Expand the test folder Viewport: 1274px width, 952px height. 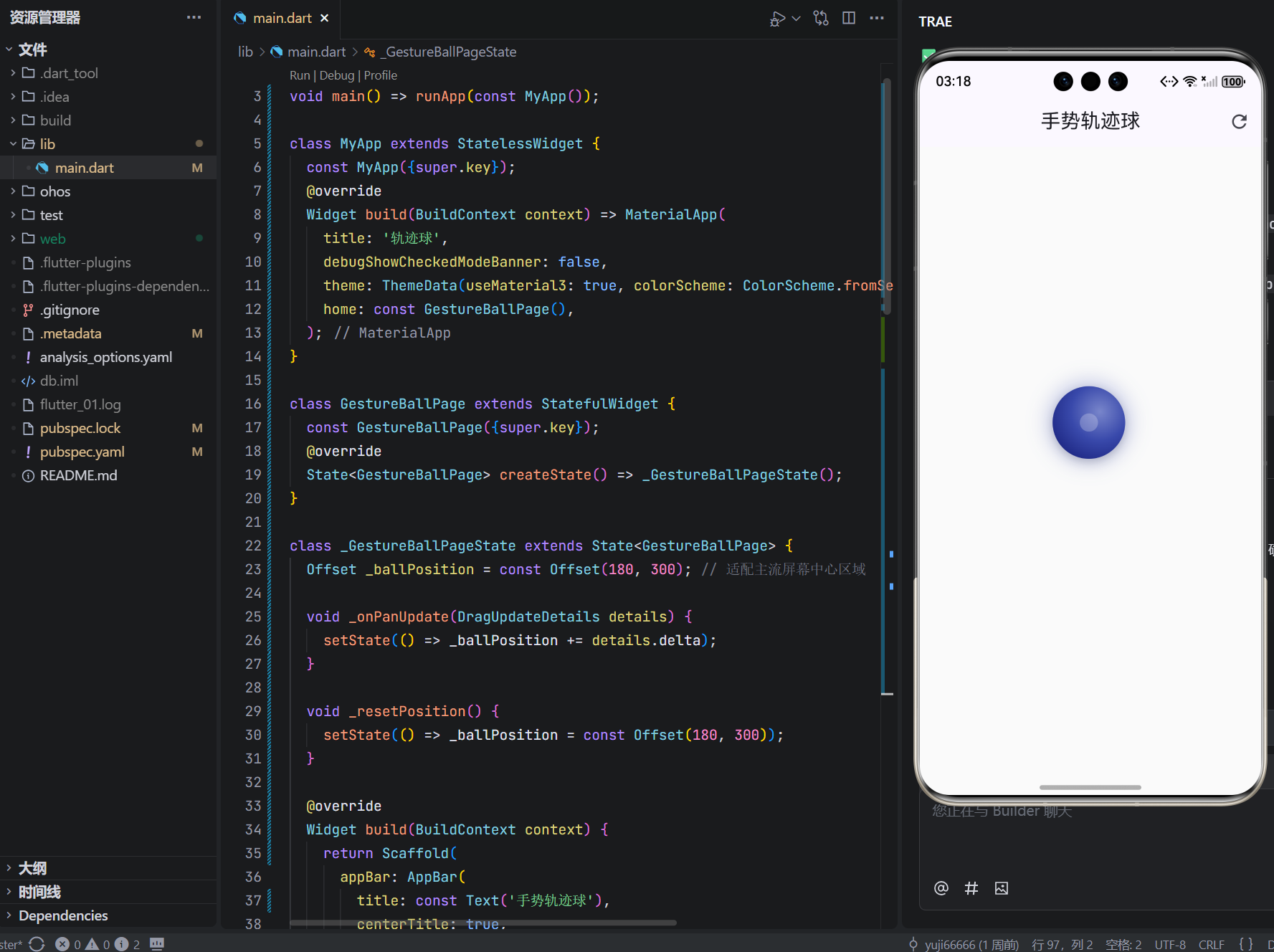pyautogui.click(x=108, y=215)
